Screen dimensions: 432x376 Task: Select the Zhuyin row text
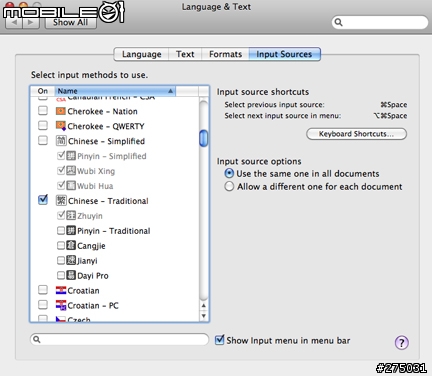point(90,216)
